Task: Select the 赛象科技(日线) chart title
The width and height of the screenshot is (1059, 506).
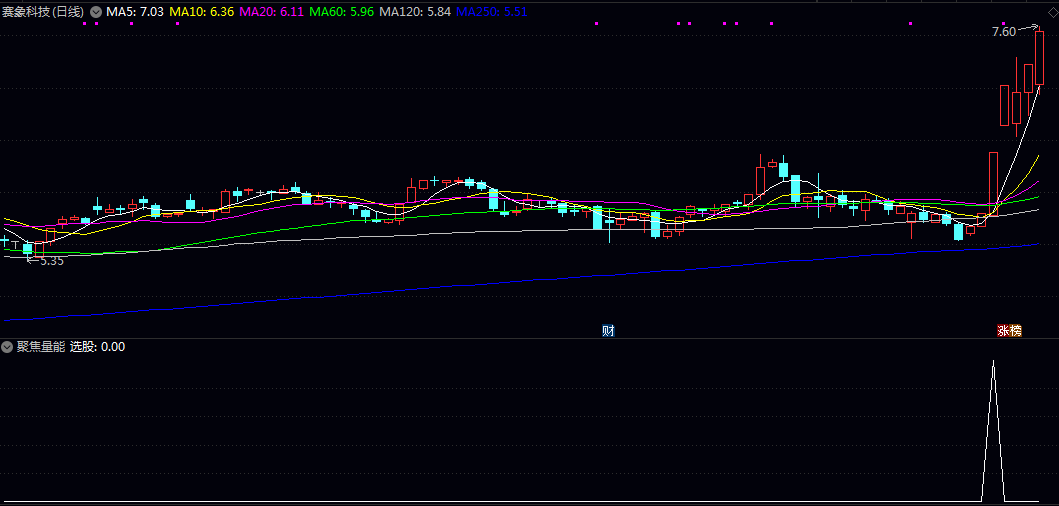Action: pos(44,11)
